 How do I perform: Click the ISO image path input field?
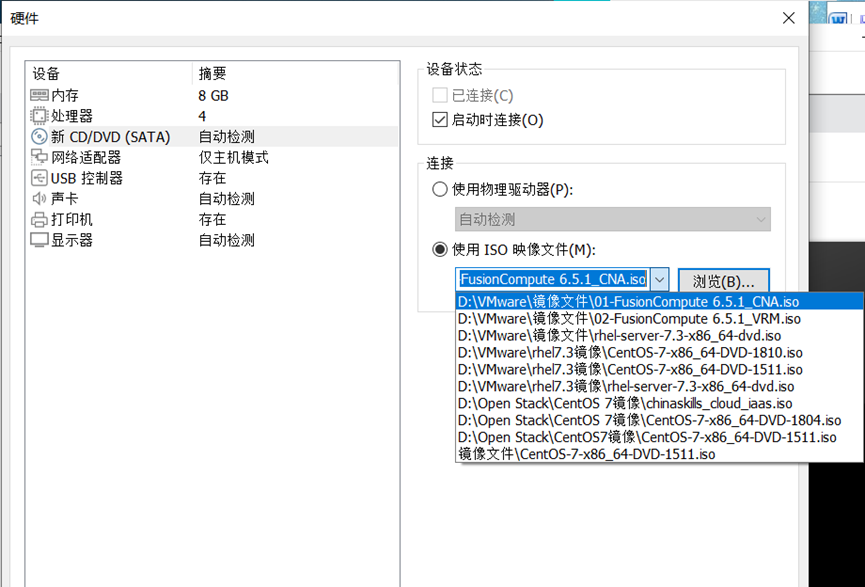pos(553,280)
